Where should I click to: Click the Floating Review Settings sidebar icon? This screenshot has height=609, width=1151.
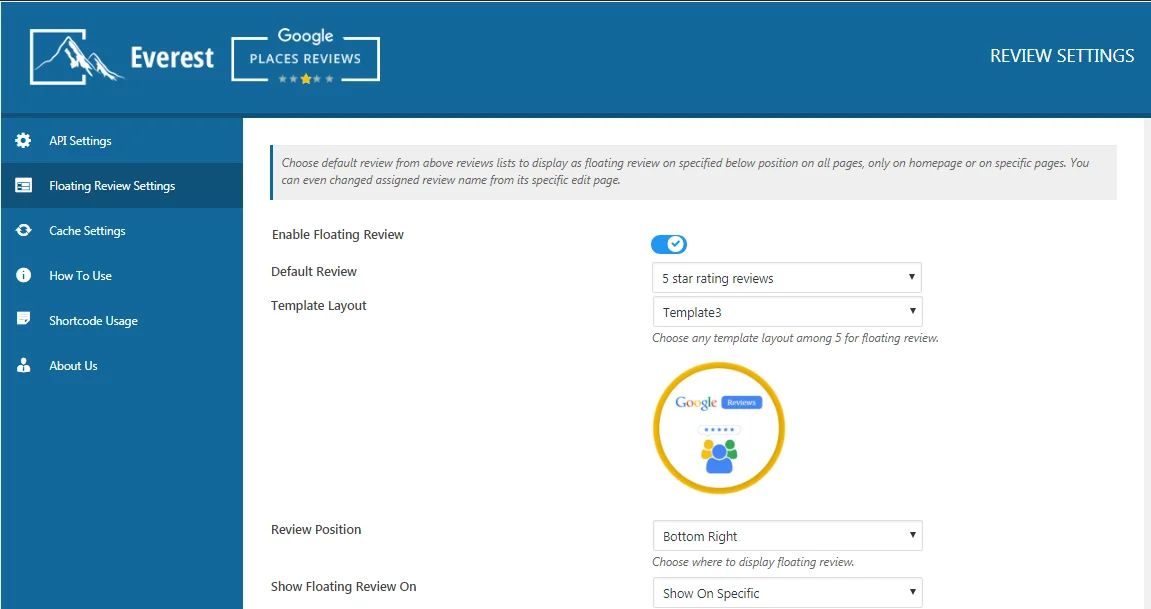22,185
